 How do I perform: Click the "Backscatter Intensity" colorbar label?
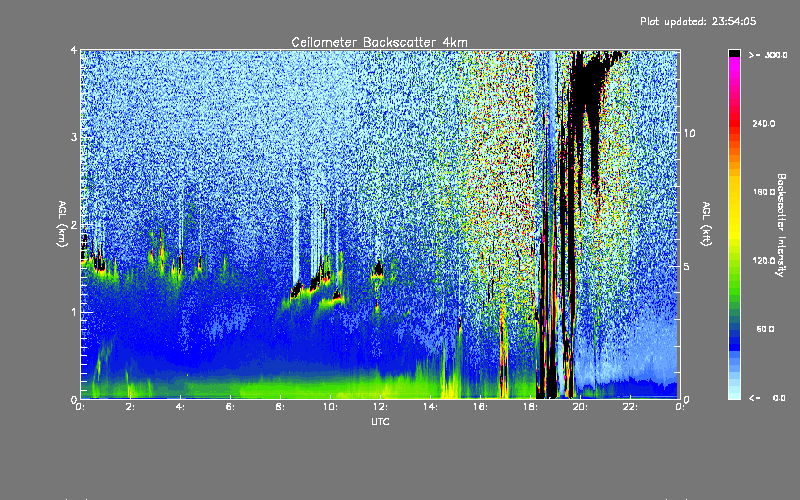781,225
